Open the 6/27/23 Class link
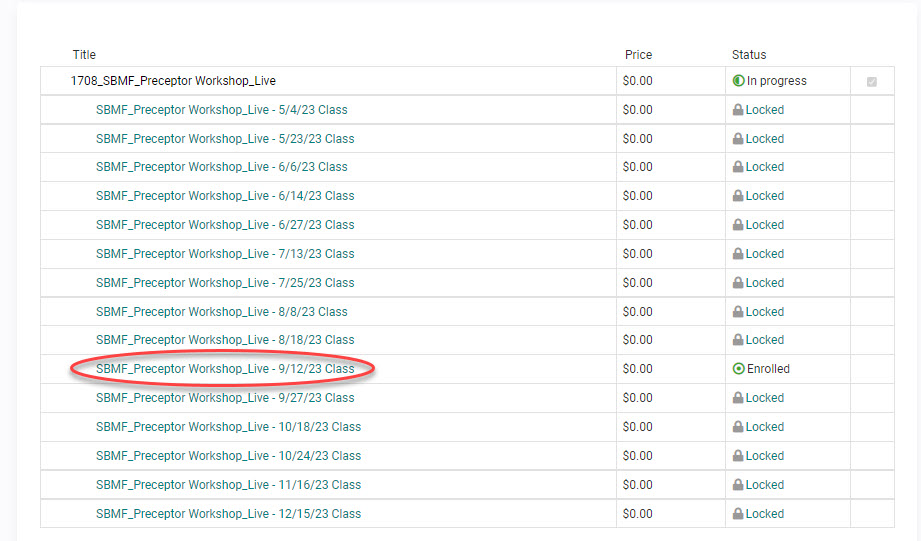The width and height of the screenshot is (921, 541). (225, 225)
